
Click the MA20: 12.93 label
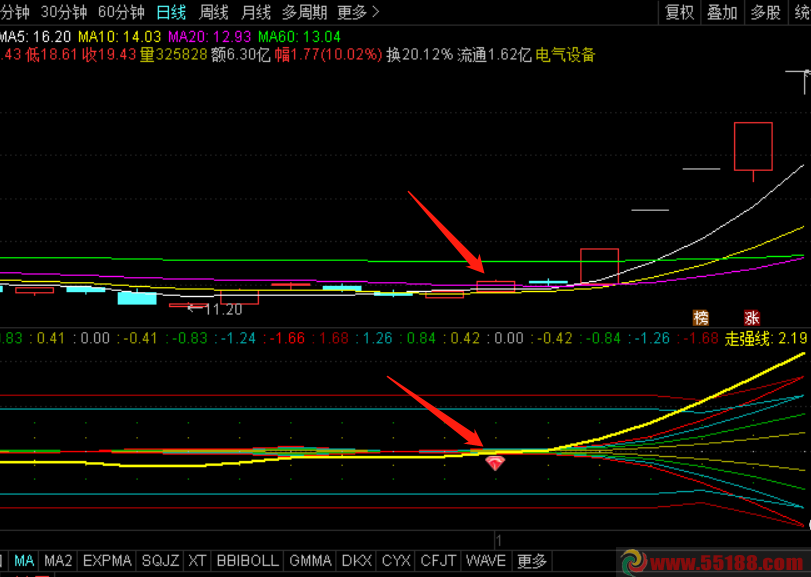[209, 37]
